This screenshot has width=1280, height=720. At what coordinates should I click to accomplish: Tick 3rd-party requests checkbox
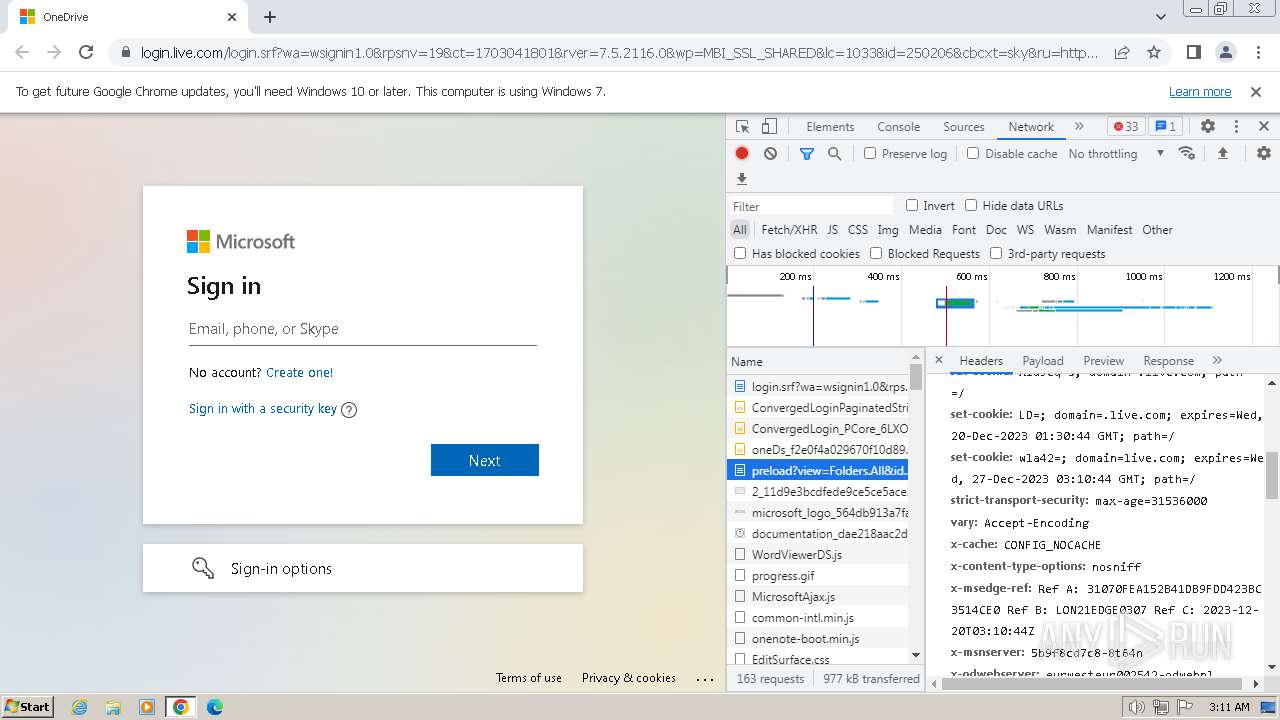pyautogui.click(x=996, y=253)
